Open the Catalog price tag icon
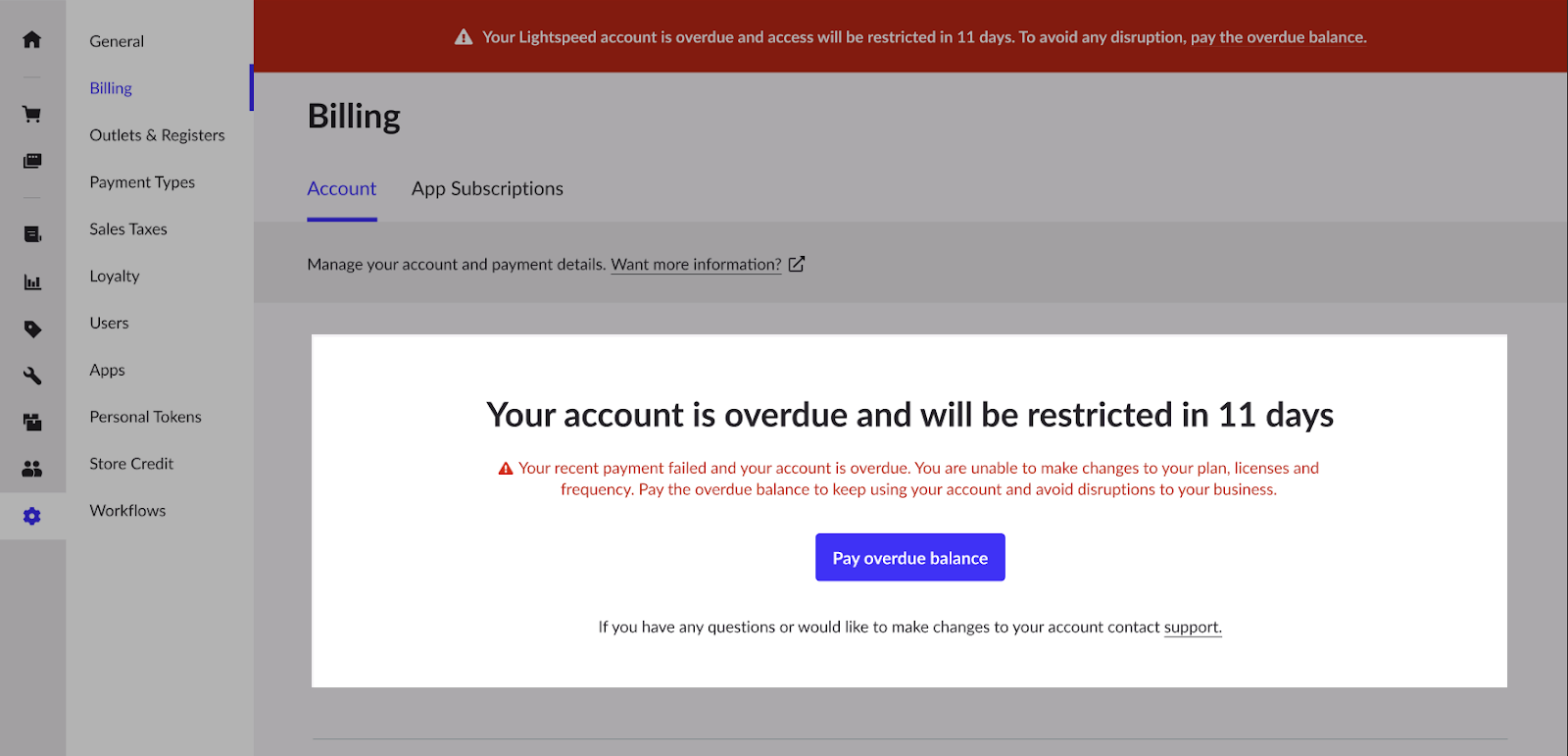1568x756 pixels. coord(32,329)
